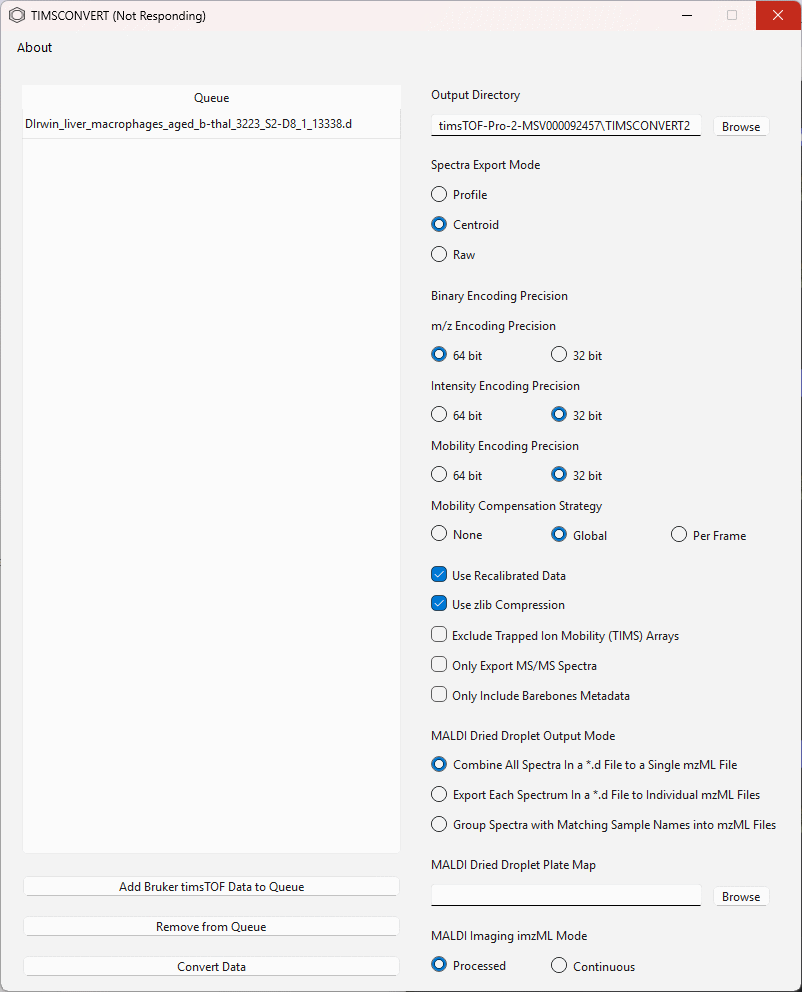Enable Exclude Trapped Ion Mobility Arrays
This screenshot has height=992, width=802.
pyautogui.click(x=439, y=635)
